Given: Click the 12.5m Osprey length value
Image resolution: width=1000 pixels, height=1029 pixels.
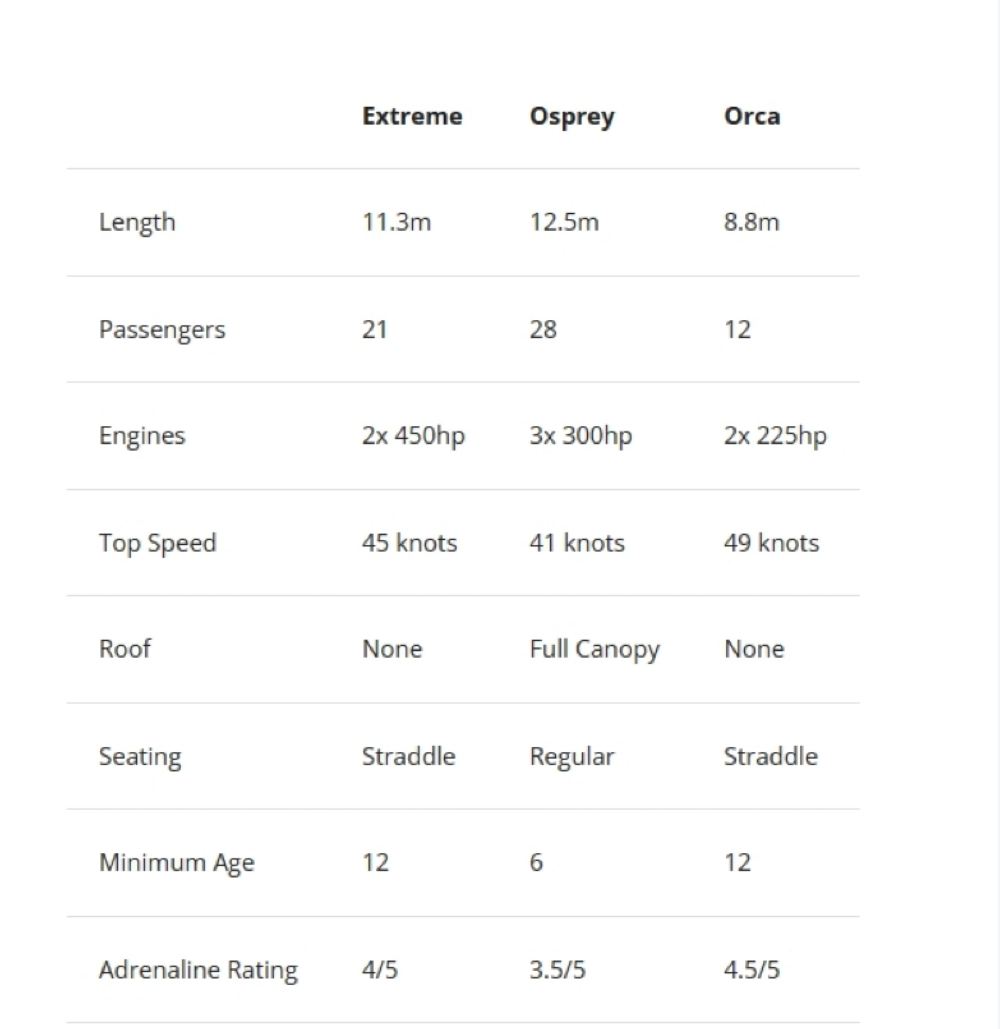Looking at the screenshot, I should click(x=564, y=222).
